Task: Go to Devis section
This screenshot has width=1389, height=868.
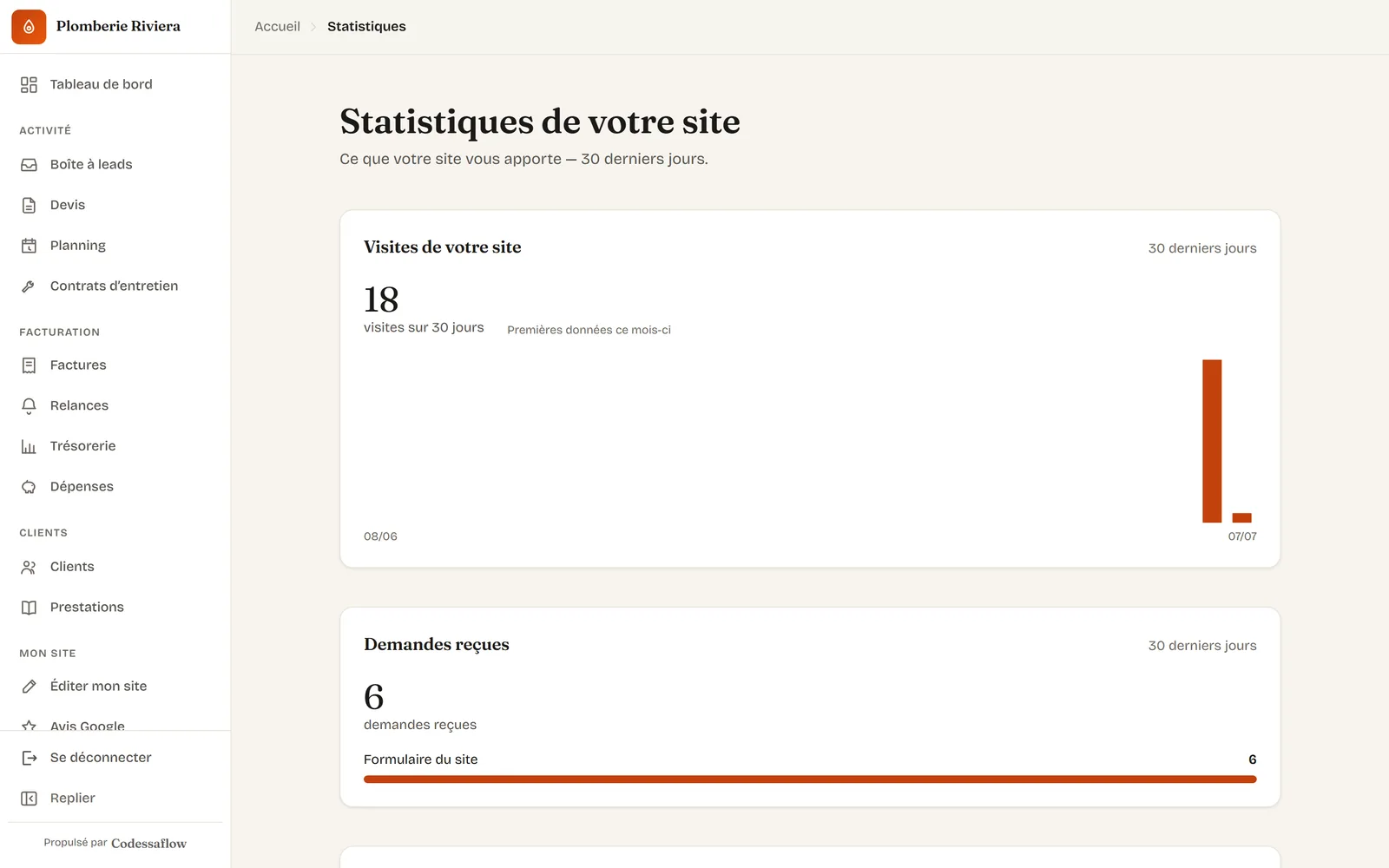Action: click(x=115, y=205)
